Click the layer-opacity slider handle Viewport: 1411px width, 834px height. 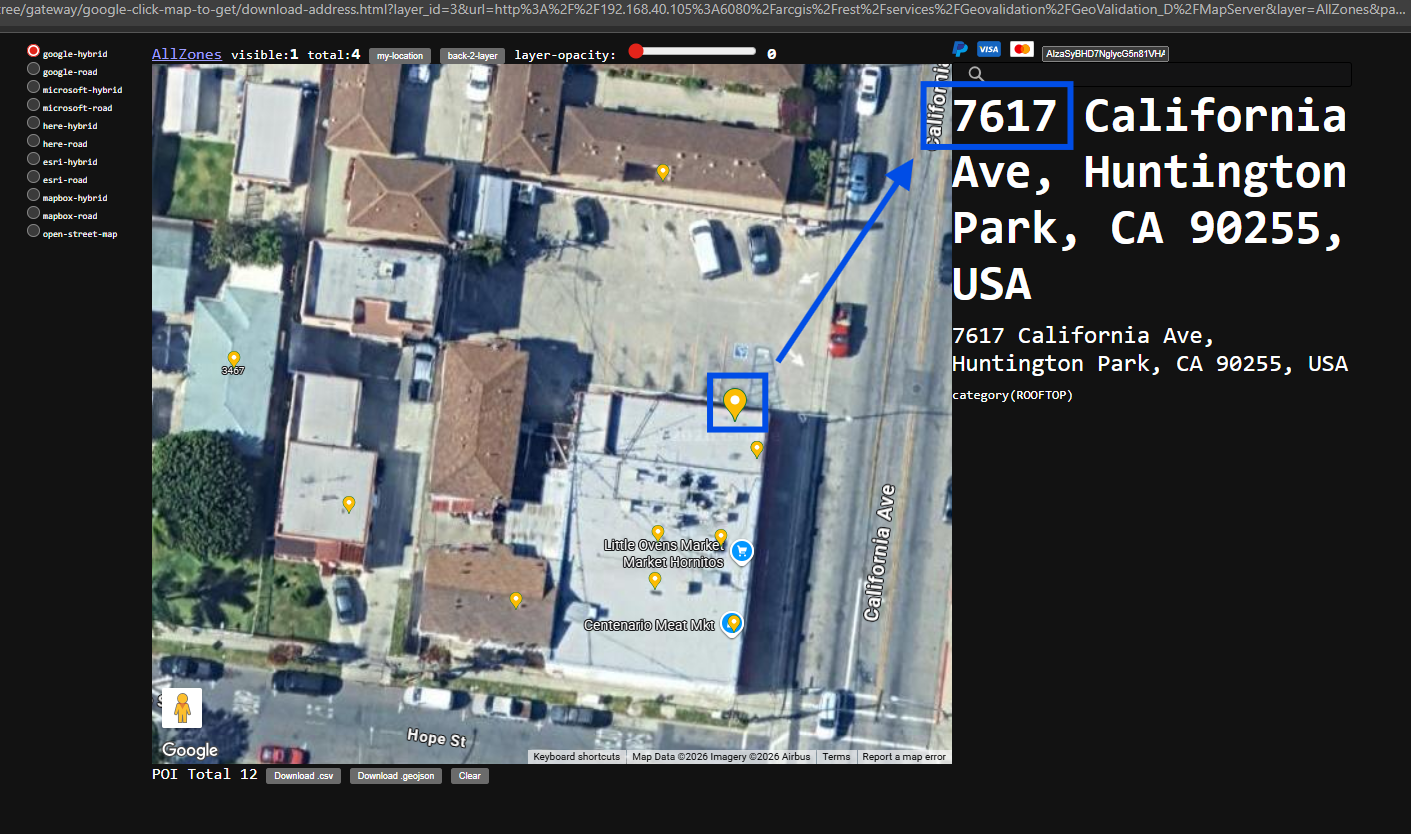(x=636, y=51)
